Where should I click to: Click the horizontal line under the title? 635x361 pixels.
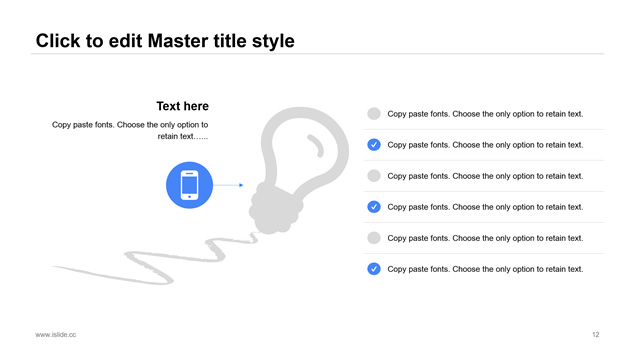coord(318,53)
